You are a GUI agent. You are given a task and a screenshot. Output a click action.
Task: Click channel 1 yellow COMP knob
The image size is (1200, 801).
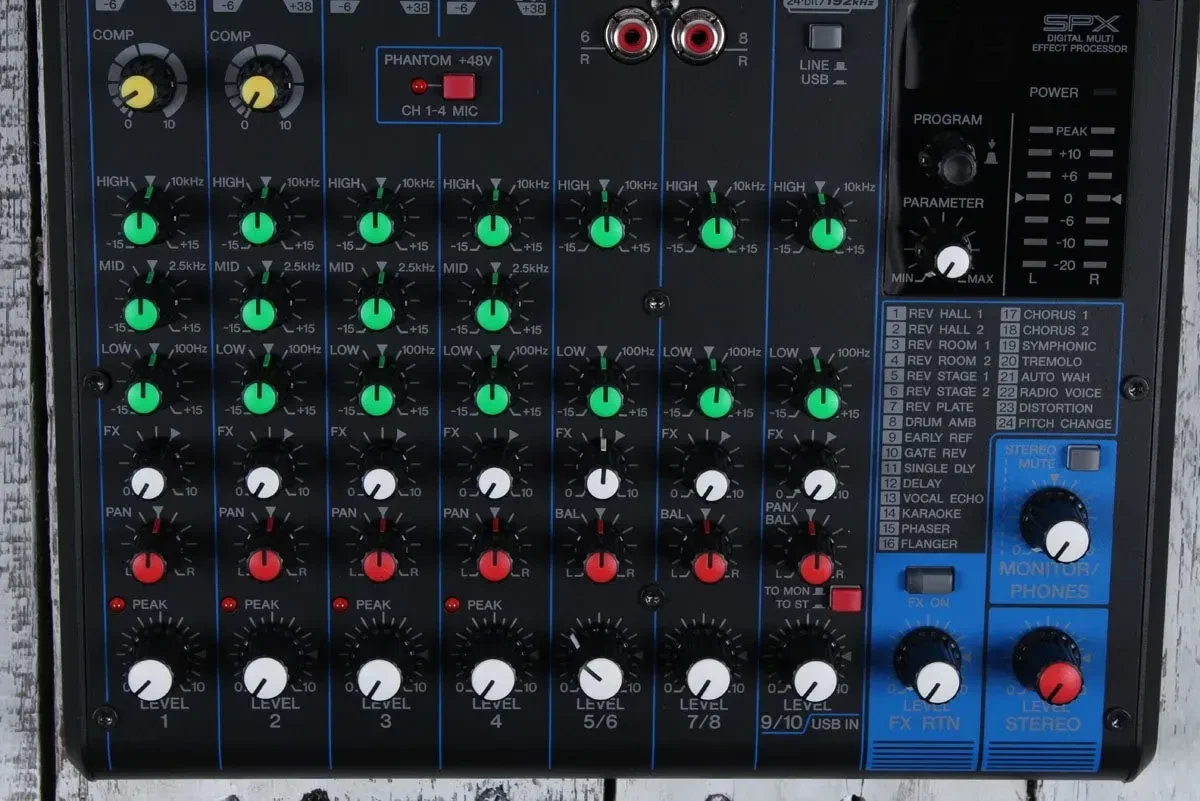pos(138,91)
